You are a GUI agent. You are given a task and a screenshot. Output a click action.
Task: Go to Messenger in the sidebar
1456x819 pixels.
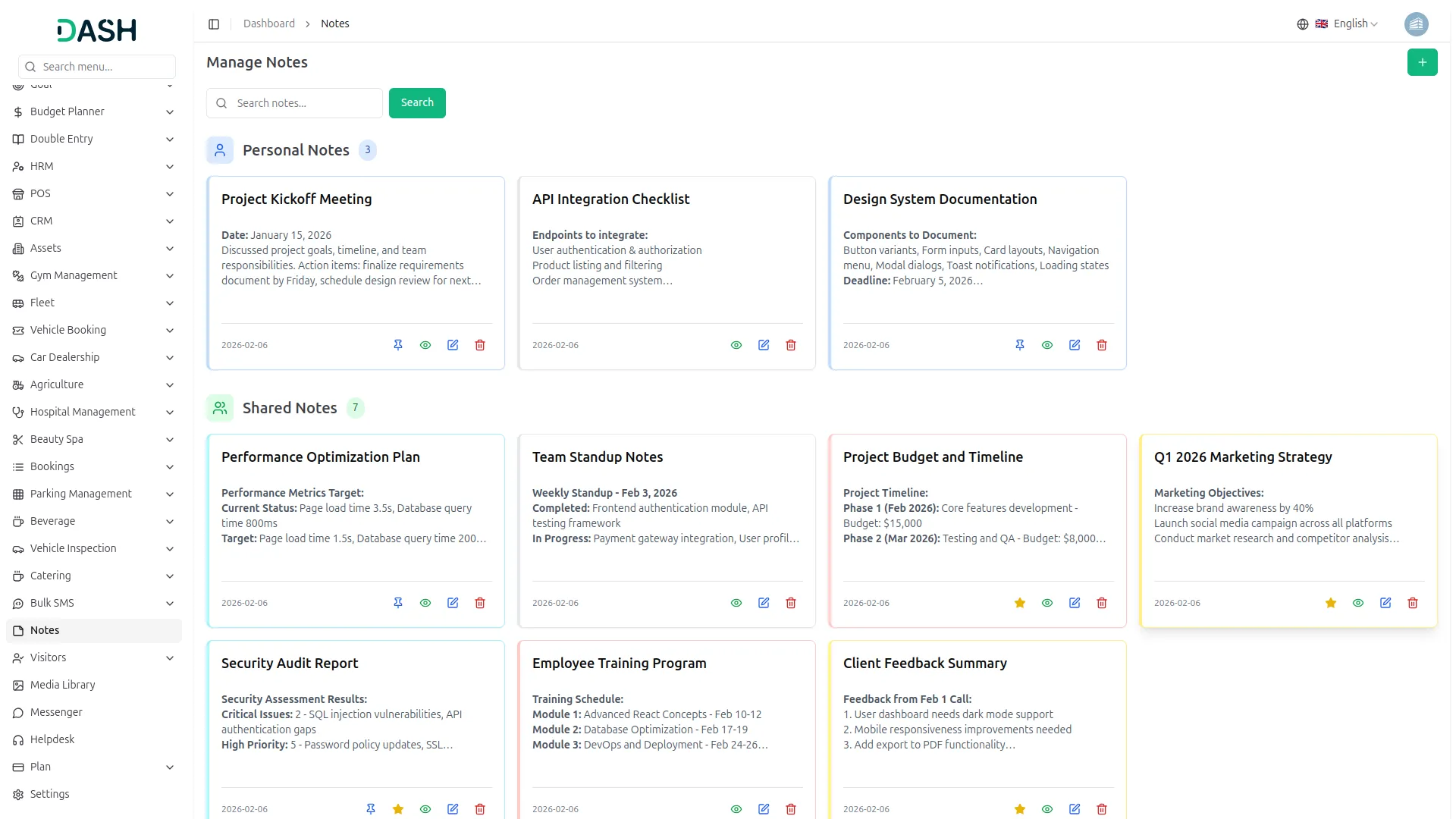tap(56, 712)
